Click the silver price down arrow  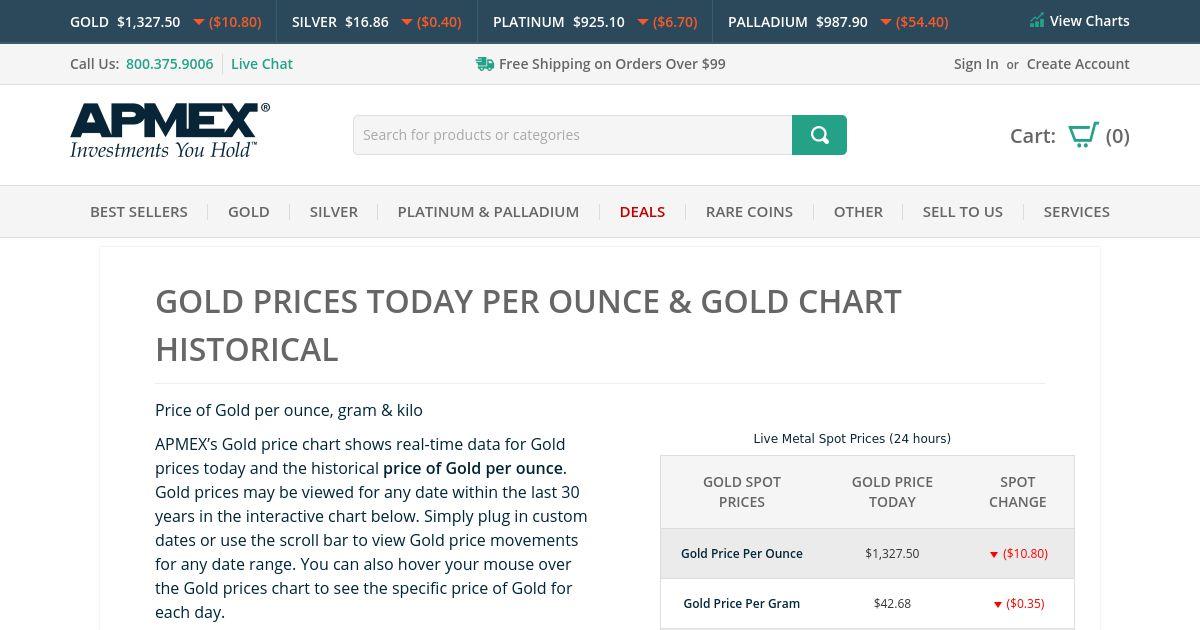407,22
